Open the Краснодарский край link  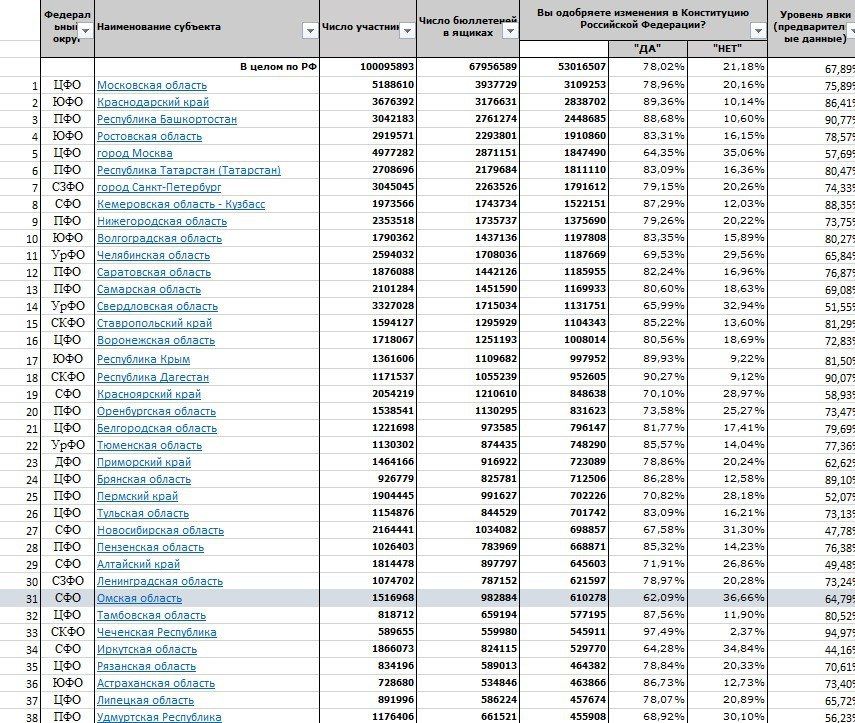tap(153, 103)
